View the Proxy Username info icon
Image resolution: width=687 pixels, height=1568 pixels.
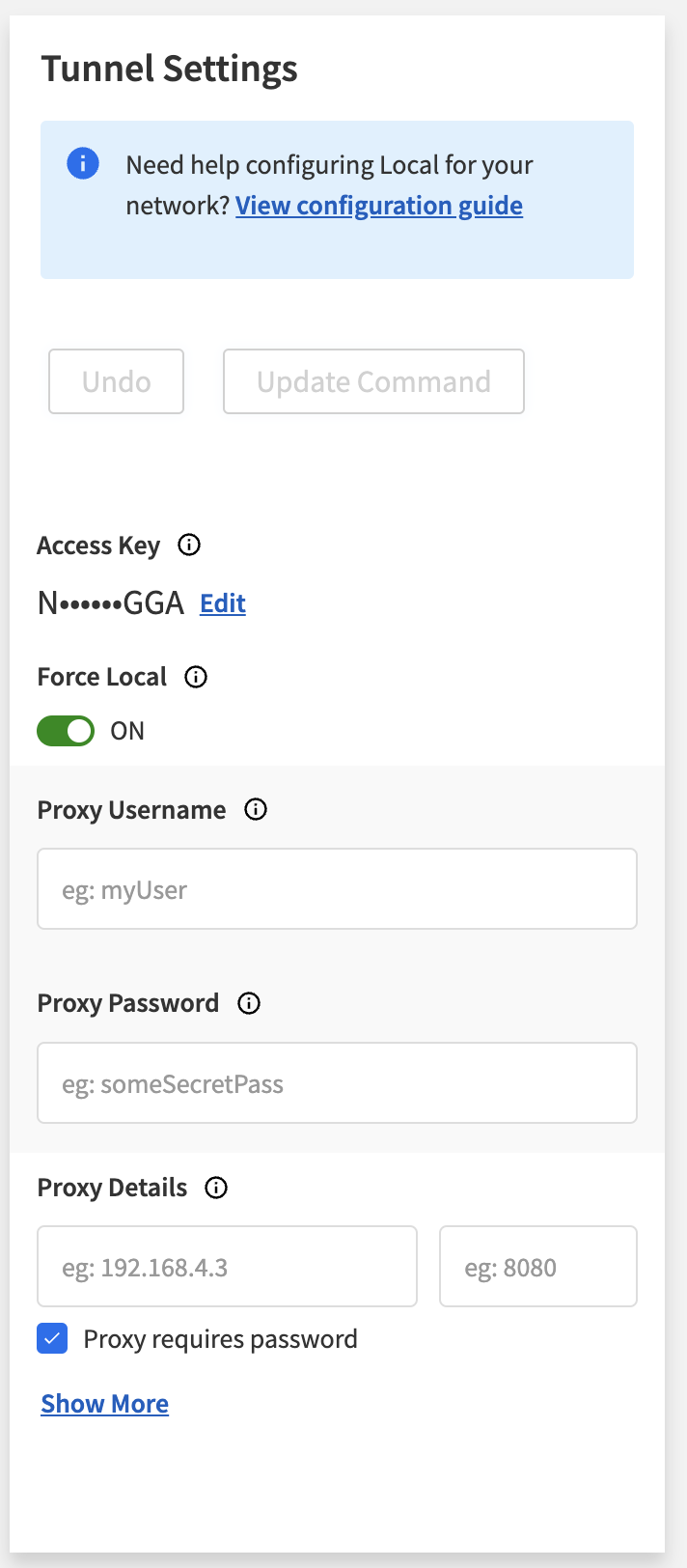pos(255,809)
